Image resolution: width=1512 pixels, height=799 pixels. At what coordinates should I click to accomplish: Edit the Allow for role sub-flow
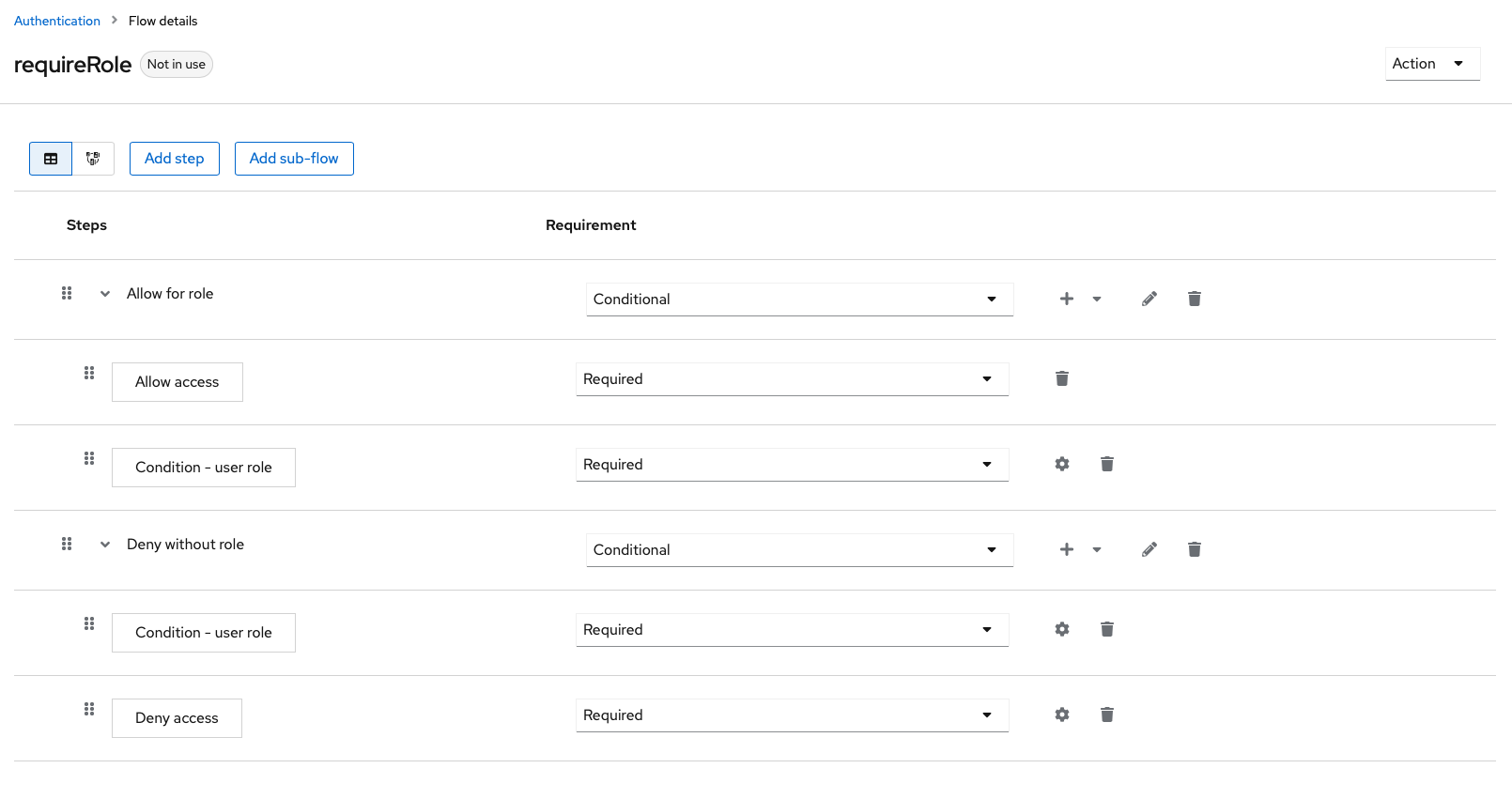point(1149,299)
